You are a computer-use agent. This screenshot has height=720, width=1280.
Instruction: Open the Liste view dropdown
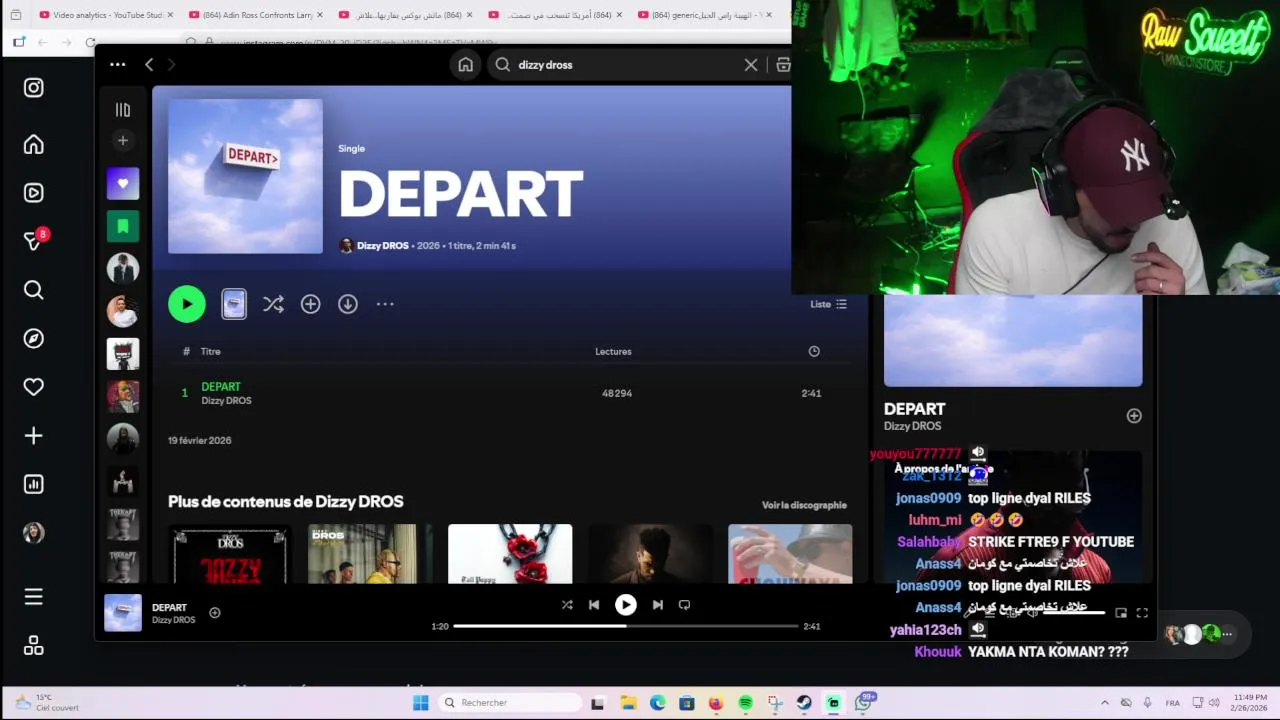828,304
